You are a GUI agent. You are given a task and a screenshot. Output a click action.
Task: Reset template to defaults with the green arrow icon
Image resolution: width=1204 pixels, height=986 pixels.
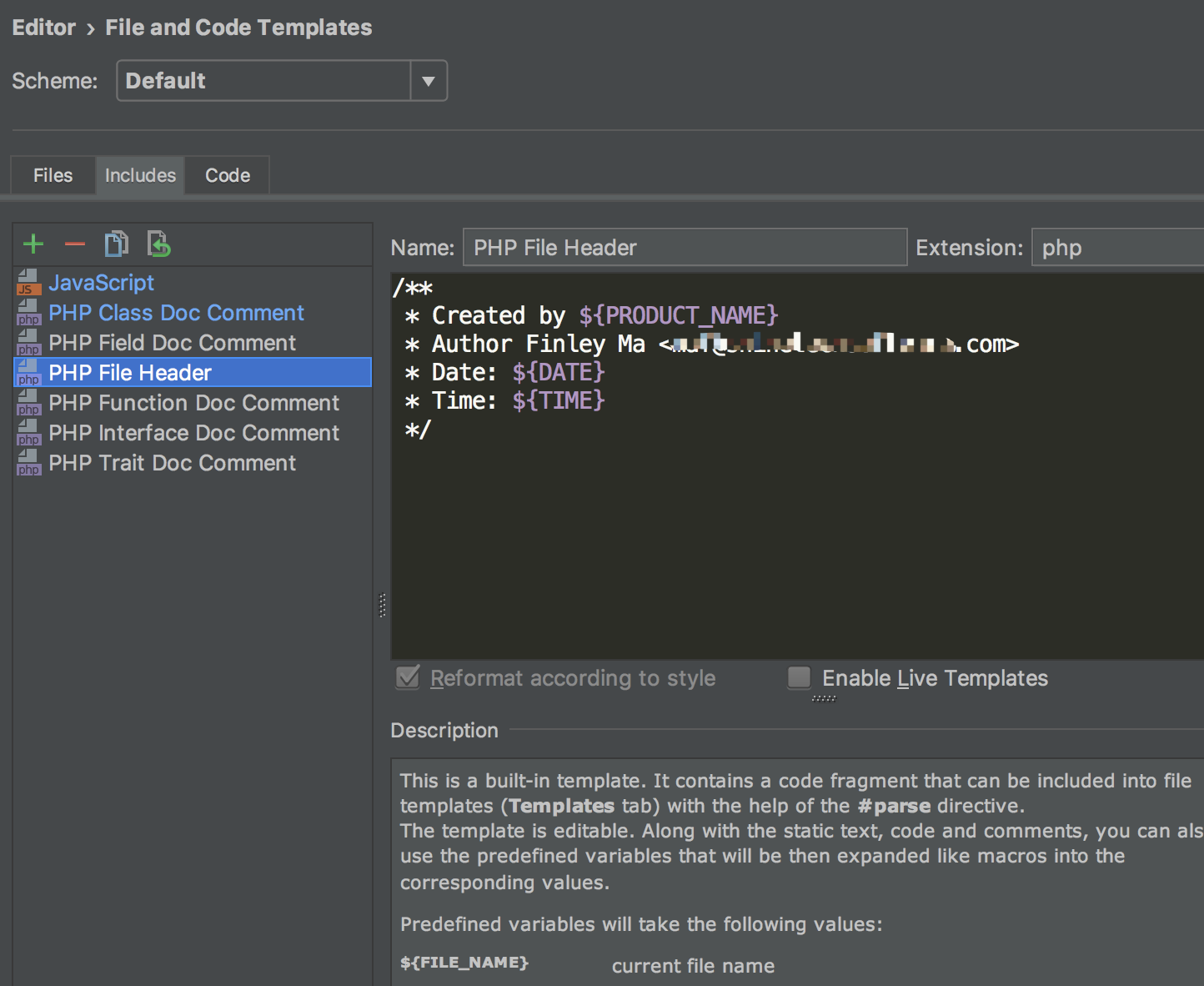(158, 244)
